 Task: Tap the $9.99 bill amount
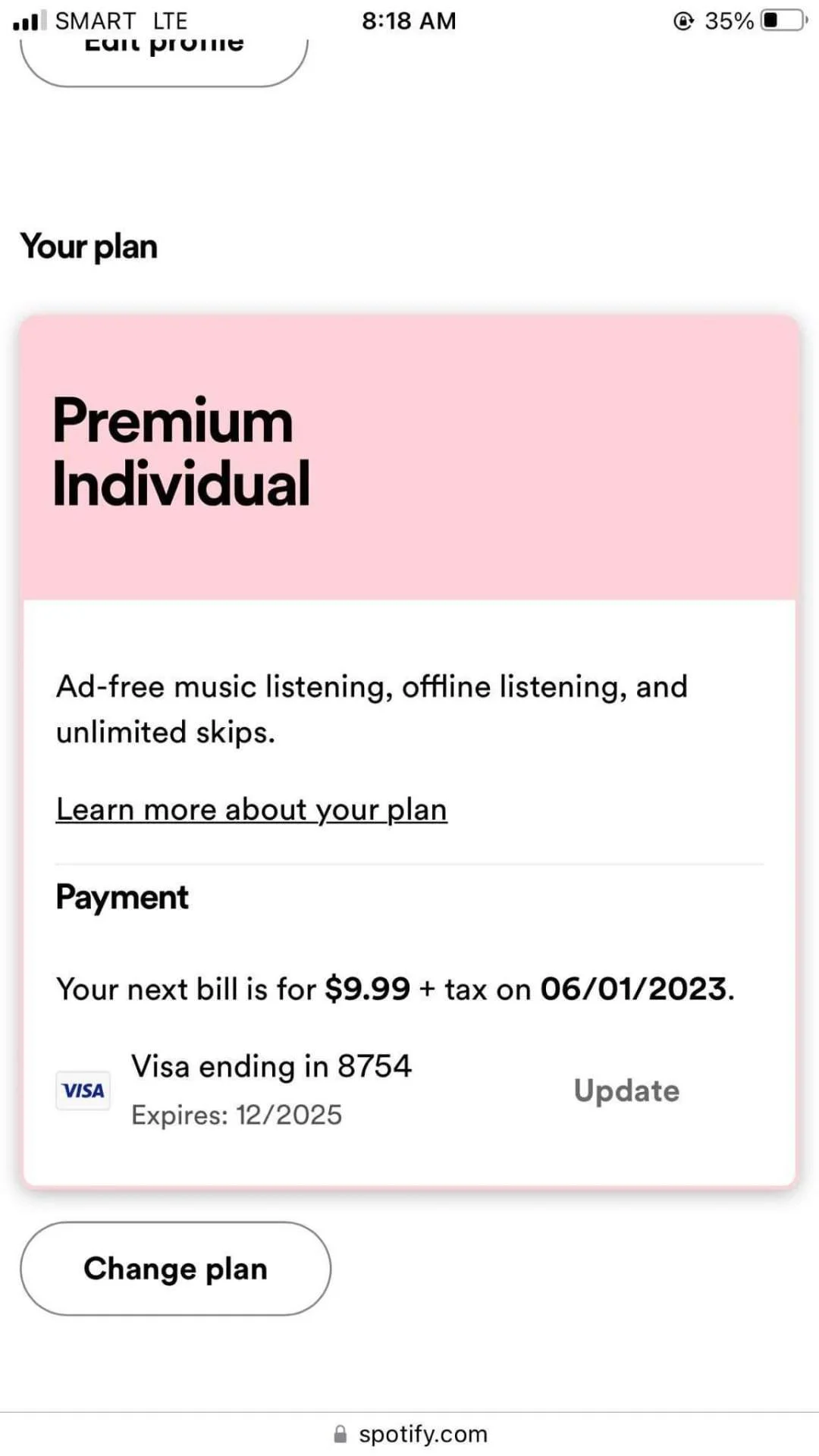pos(367,989)
